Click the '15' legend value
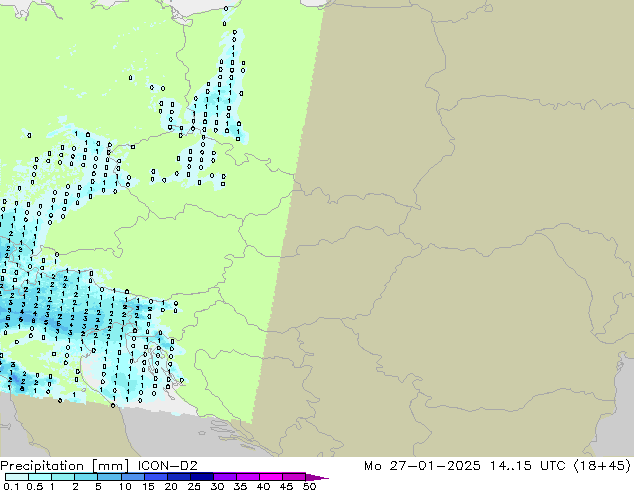Viewport: 634px width, 490px height. 148,486
